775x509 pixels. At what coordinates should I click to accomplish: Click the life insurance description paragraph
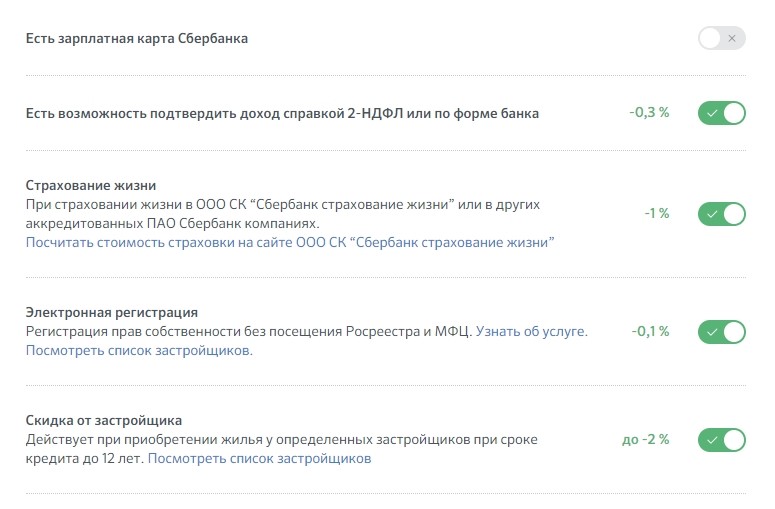pyautogui.click(x=283, y=214)
